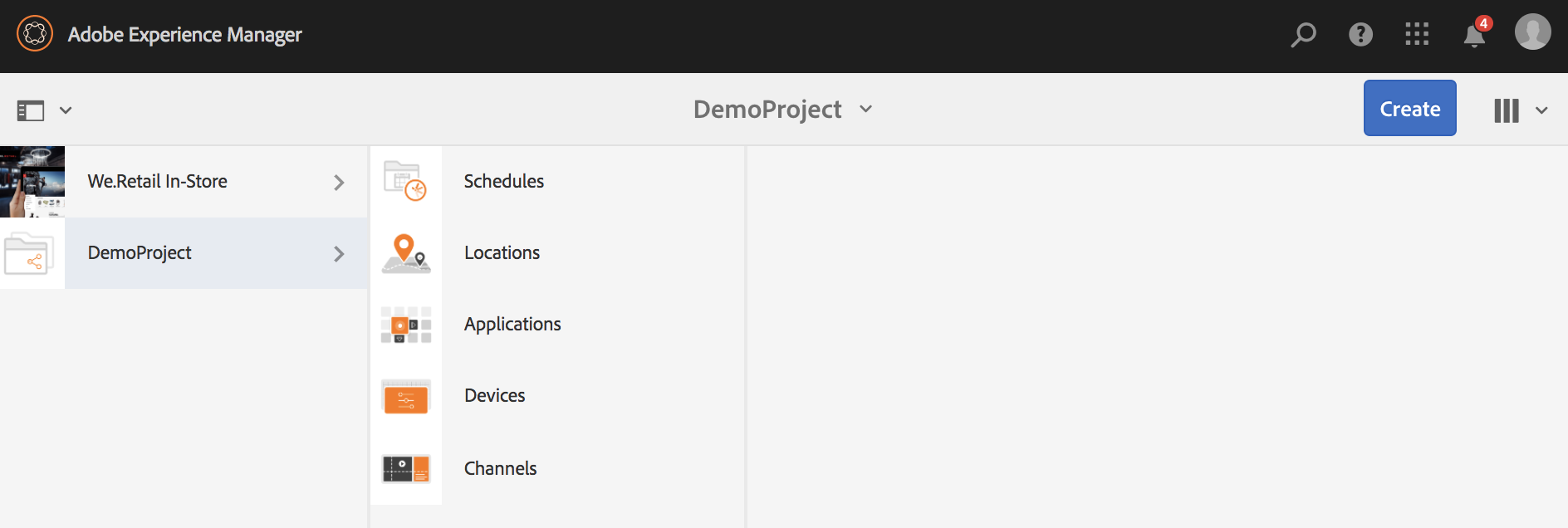This screenshot has width=1568, height=528.
Task: Expand the DemoProject row chevron
Action: 339,254
